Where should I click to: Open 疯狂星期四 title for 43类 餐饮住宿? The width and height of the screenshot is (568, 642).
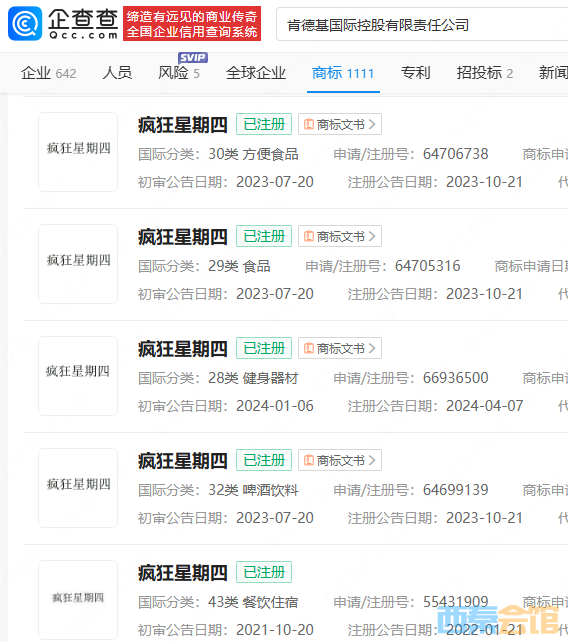pos(183,573)
